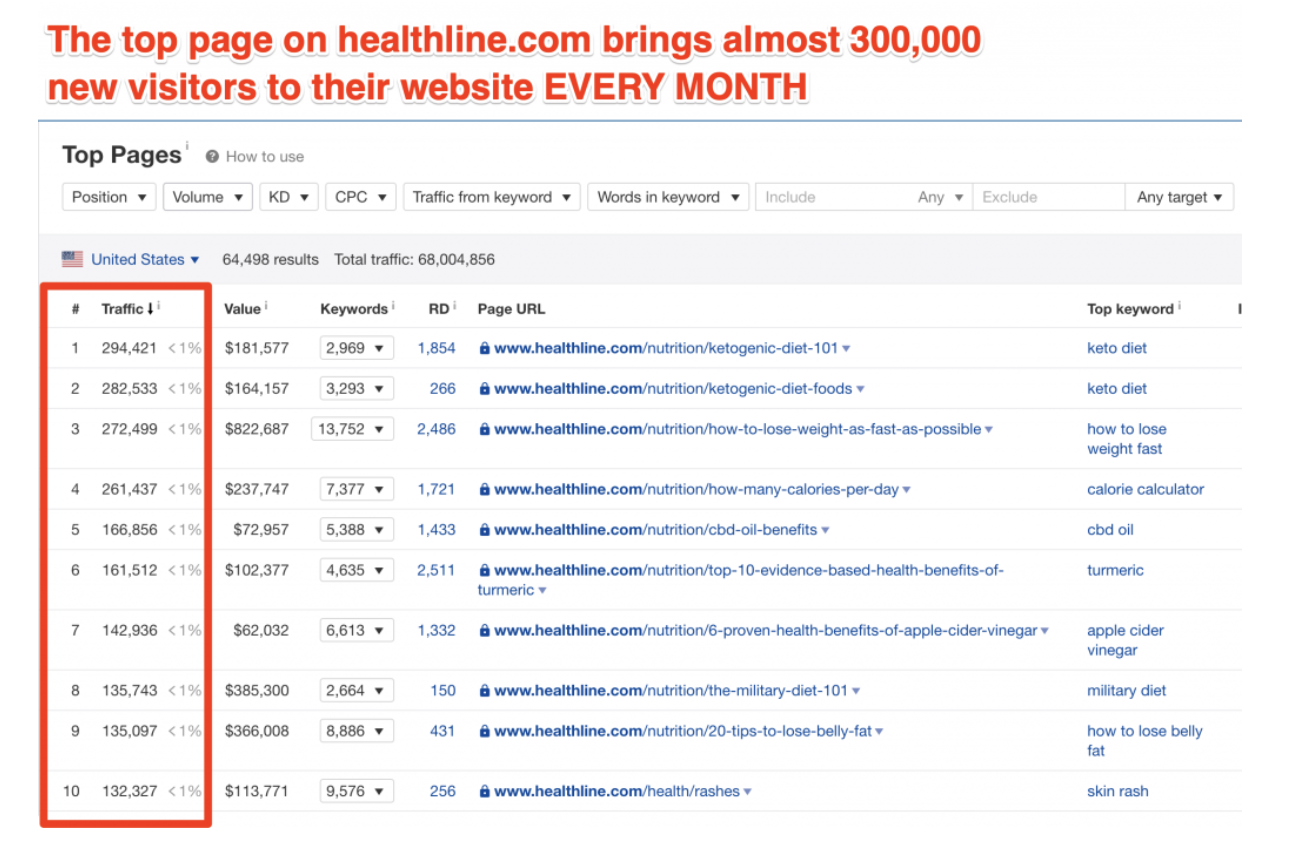Click lock icon beside military-diet-101 URL
The height and width of the screenshot is (854, 1300).
coord(484,690)
